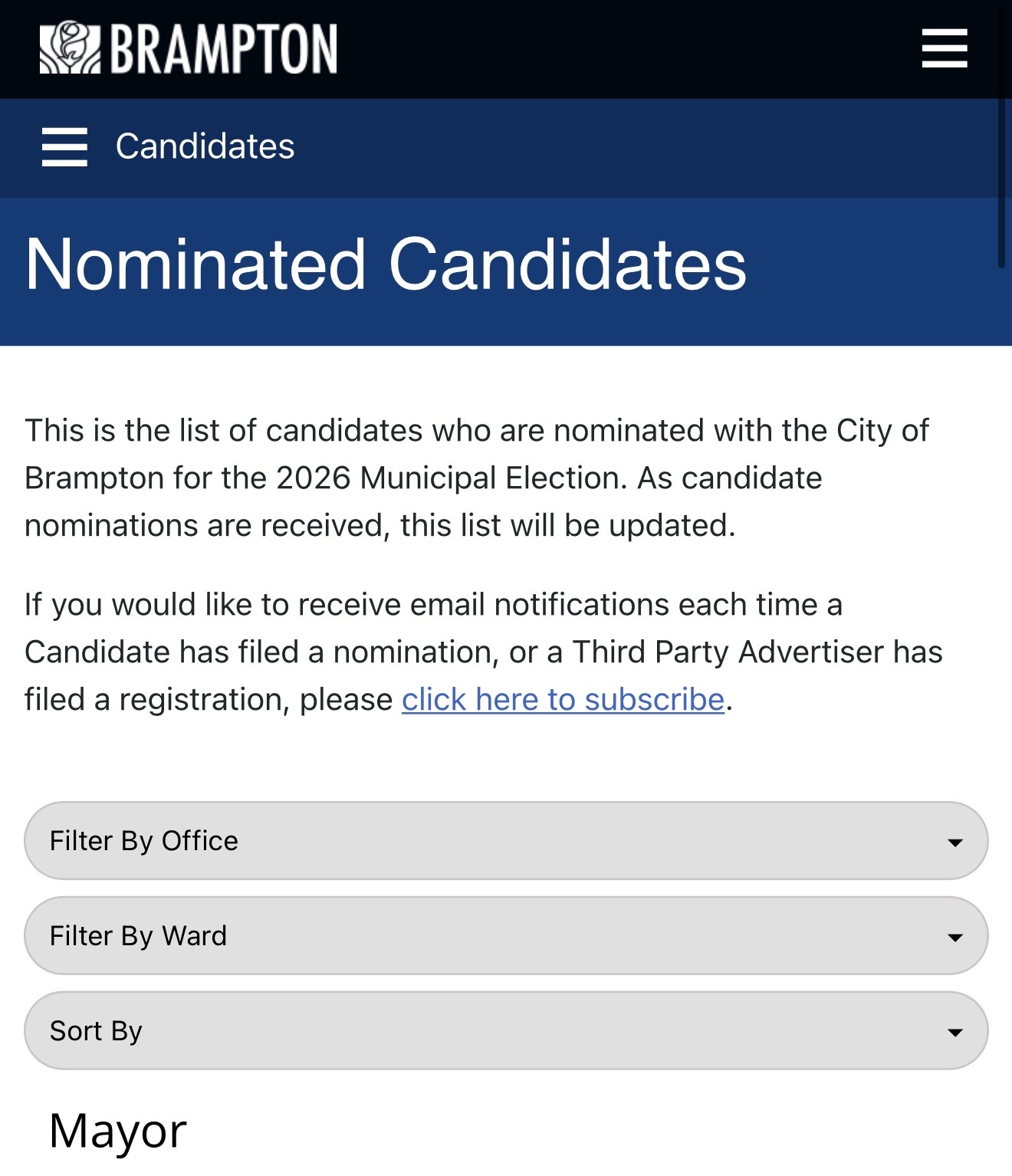This screenshot has height=1176, width=1012.
Task: Expand the Filter By Office dropdown
Action: coord(506,841)
